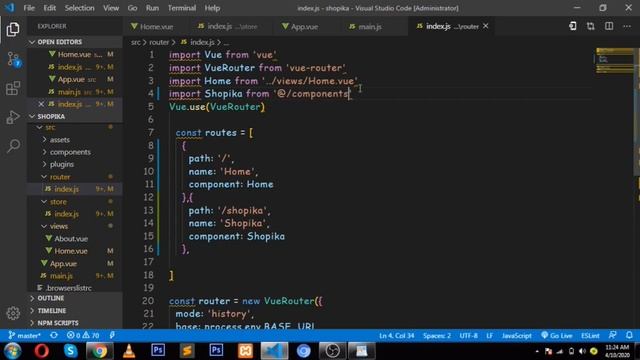
Task: Click the lightning icon in status bar
Action: [x=112, y=336]
